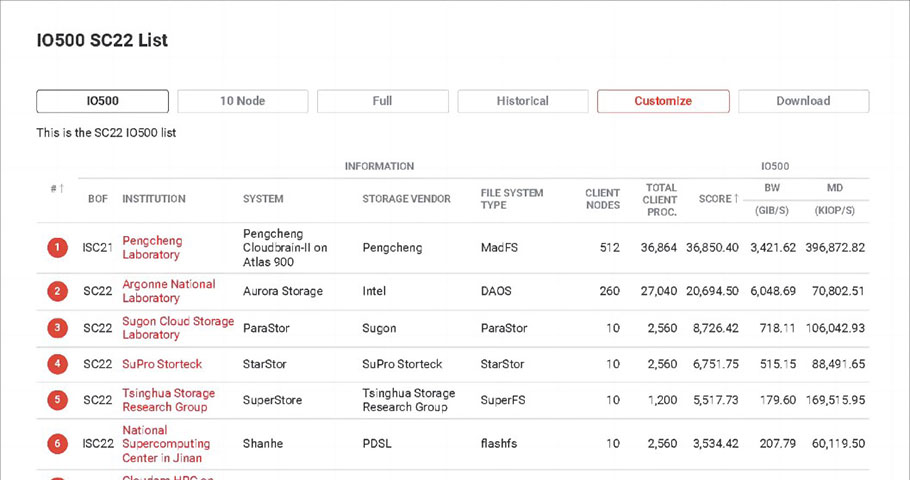Click the INSTITUTION column header

pyautogui.click(x=154, y=199)
